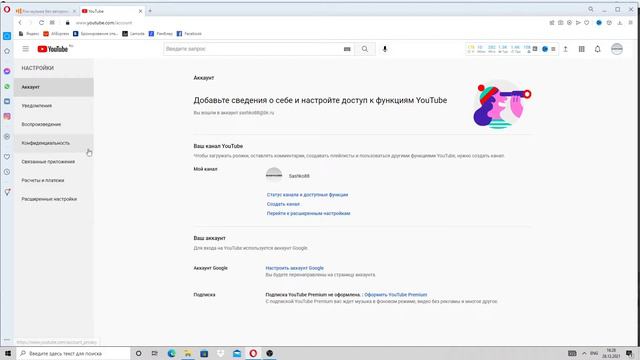Open Расширенные настройки section
Image resolution: width=640 pixels, height=360 pixels.
click(x=53, y=199)
